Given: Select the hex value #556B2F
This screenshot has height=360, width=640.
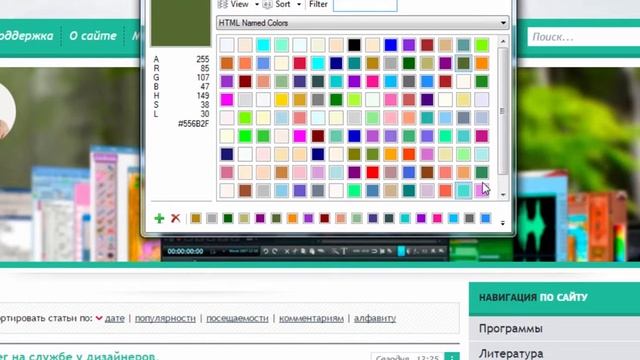Looking at the screenshot, I should [x=193, y=124].
